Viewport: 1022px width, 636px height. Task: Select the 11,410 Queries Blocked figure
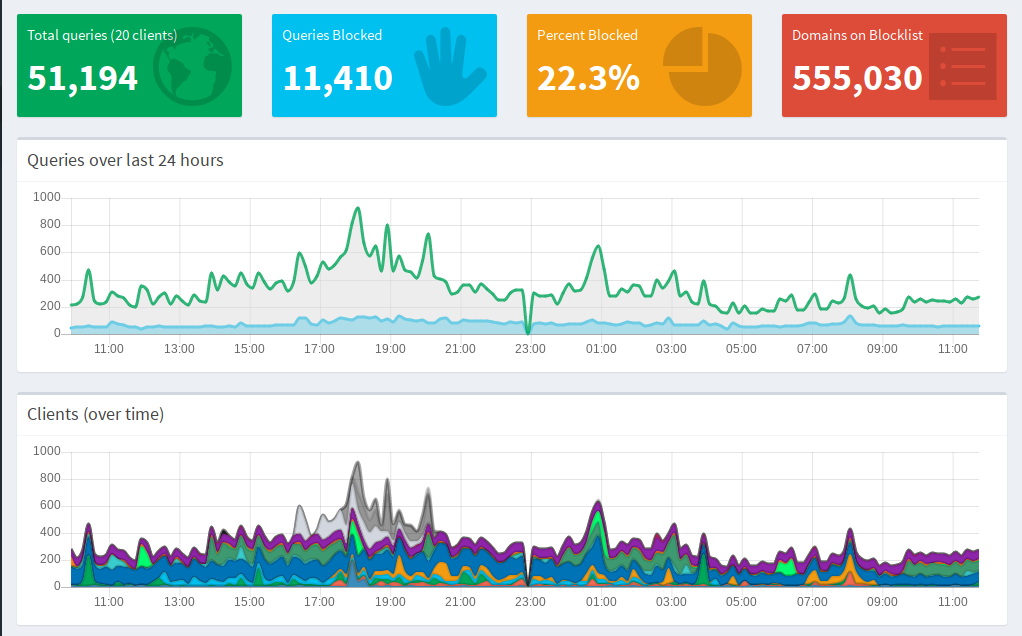pos(337,77)
